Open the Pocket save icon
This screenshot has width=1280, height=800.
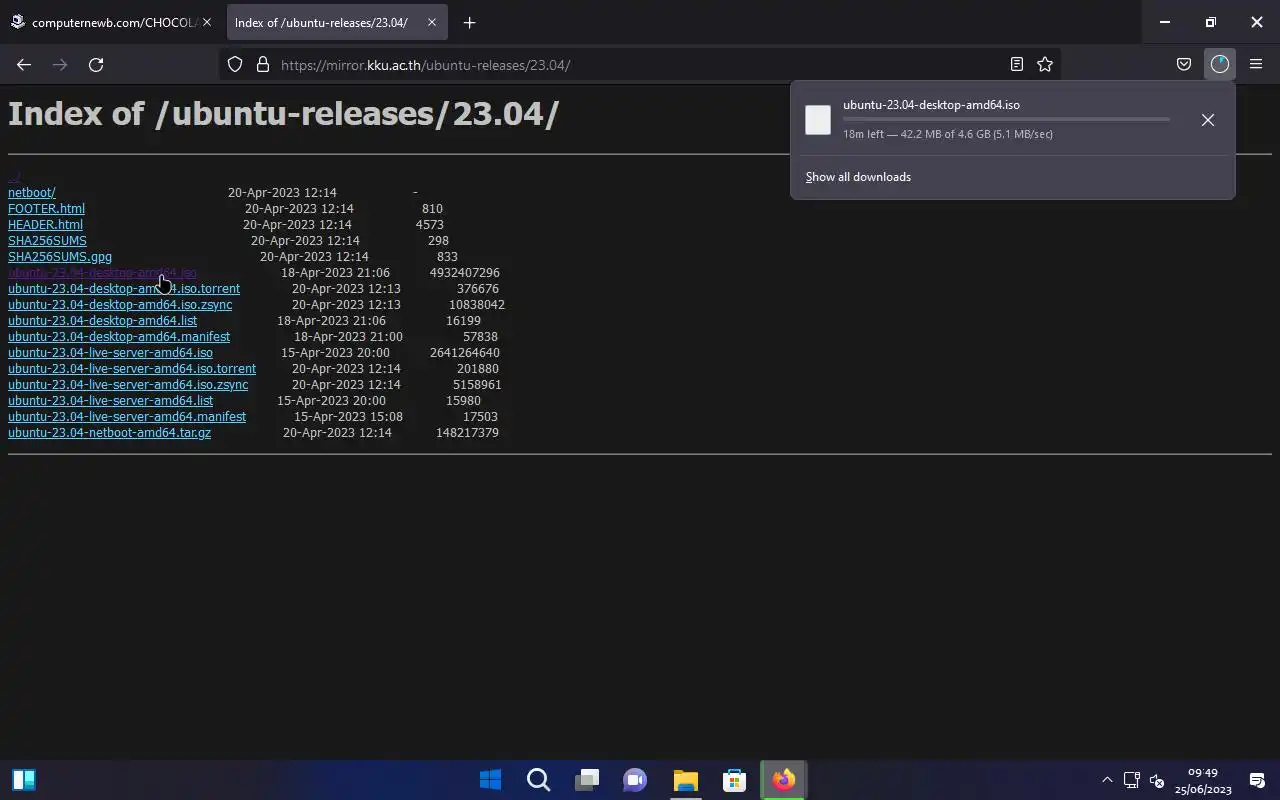pyautogui.click(x=1184, y=65)
